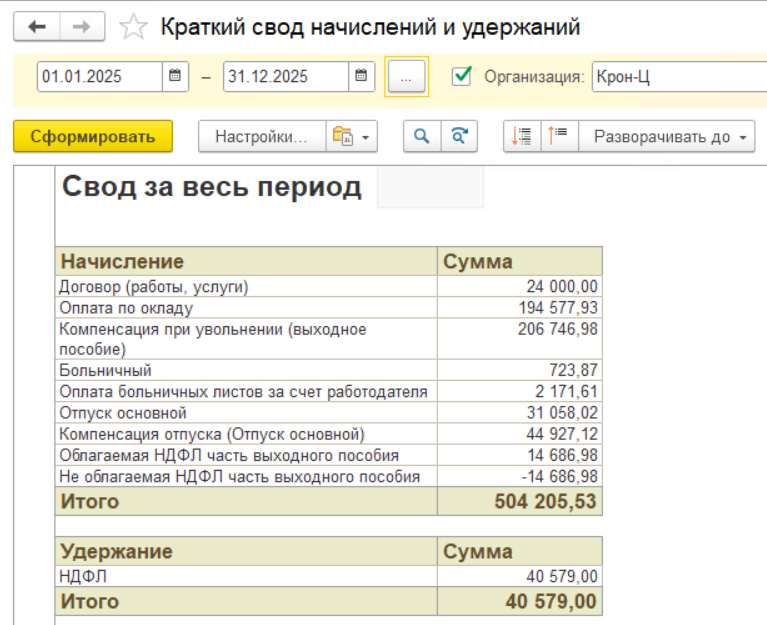Open the Настройки... settings button
The width and height of the screenshot is (767, 625).
[x=262, y=136]
